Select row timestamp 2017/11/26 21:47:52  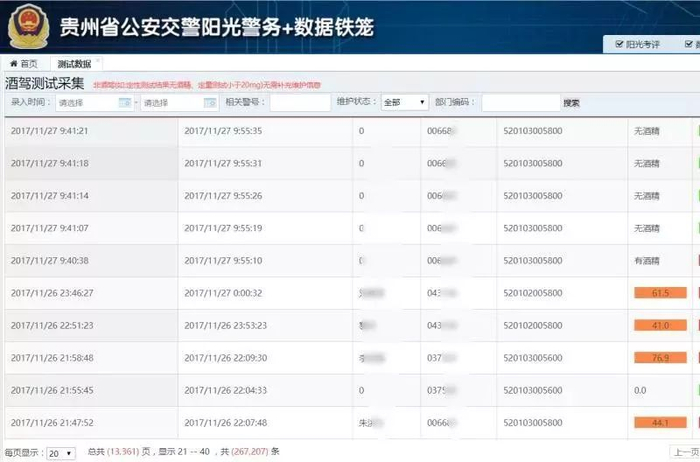click(x=52, y=422)
